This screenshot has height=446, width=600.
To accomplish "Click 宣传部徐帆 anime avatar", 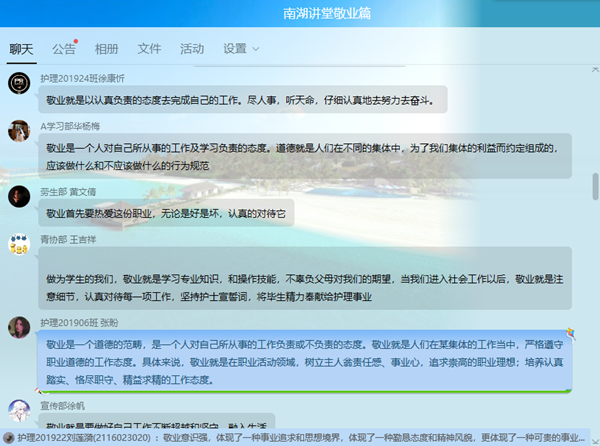I will pyautogui.click(x=17, y=411).
